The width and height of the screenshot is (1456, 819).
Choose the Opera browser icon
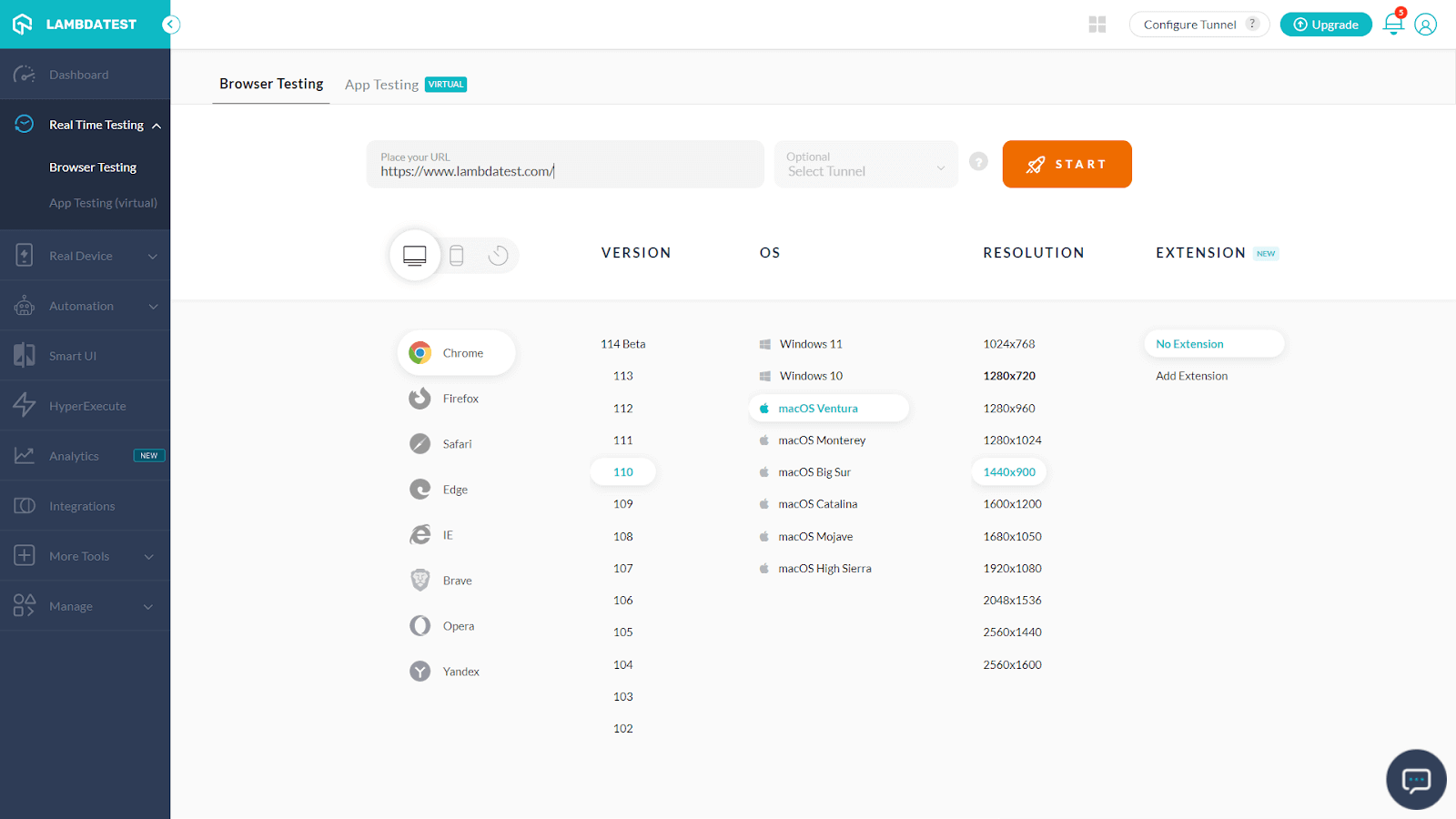[x=420, y=625]
